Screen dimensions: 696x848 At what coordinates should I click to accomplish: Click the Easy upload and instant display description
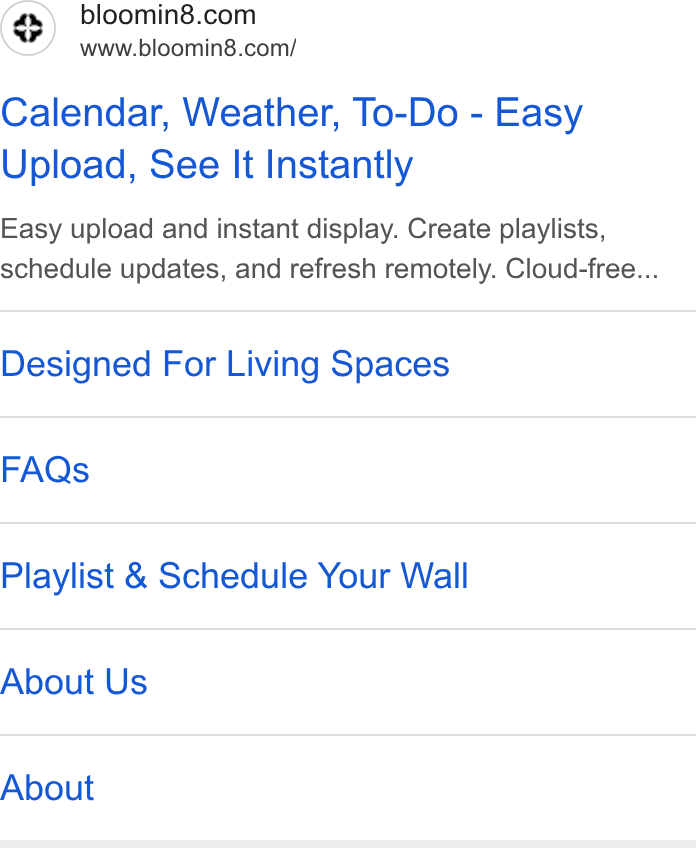click(x=329, y=249)
